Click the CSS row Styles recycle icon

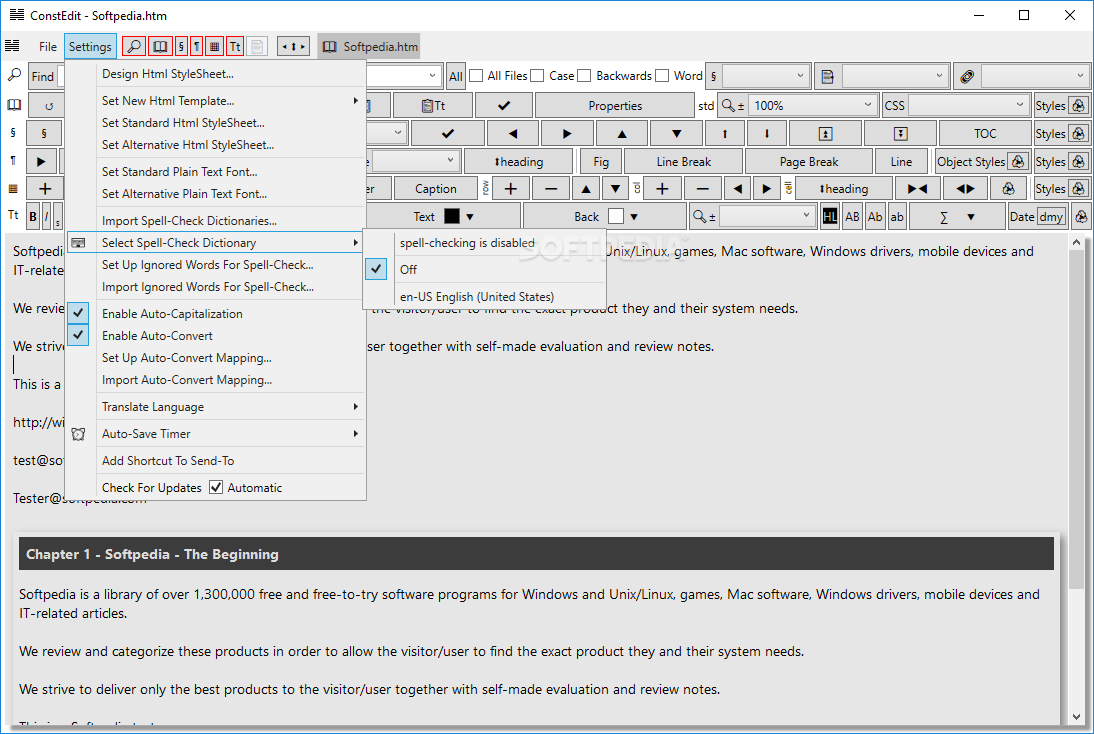(x=1079, y=106)
